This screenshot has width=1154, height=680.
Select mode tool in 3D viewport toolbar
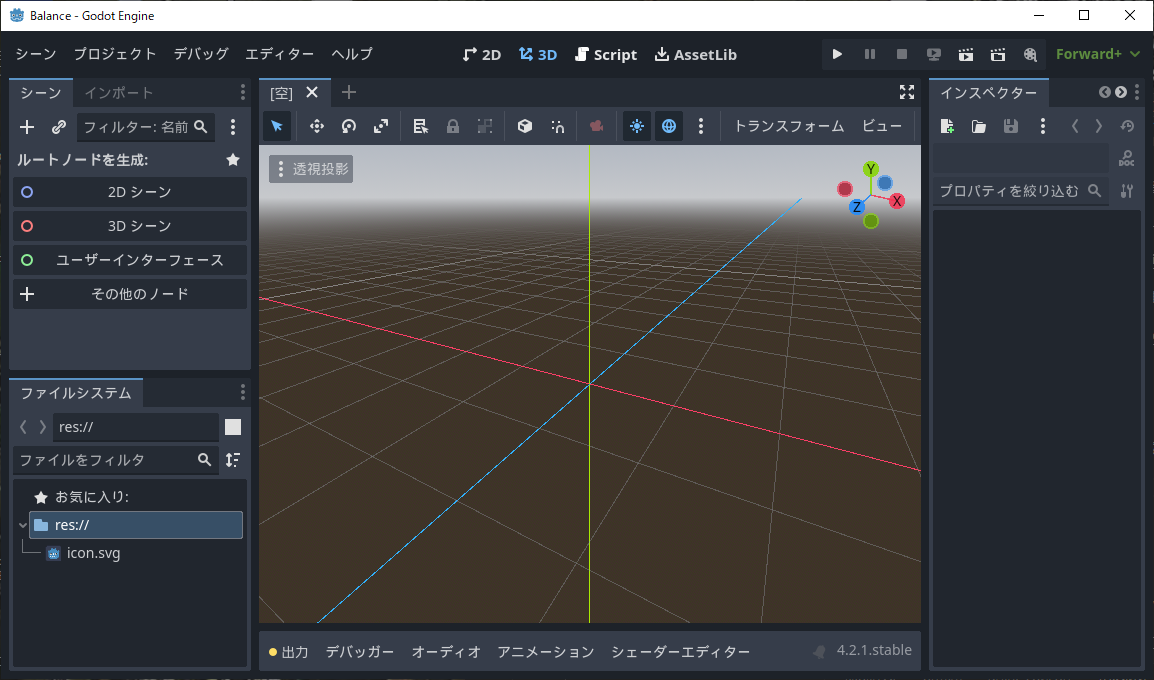(276, 126)
